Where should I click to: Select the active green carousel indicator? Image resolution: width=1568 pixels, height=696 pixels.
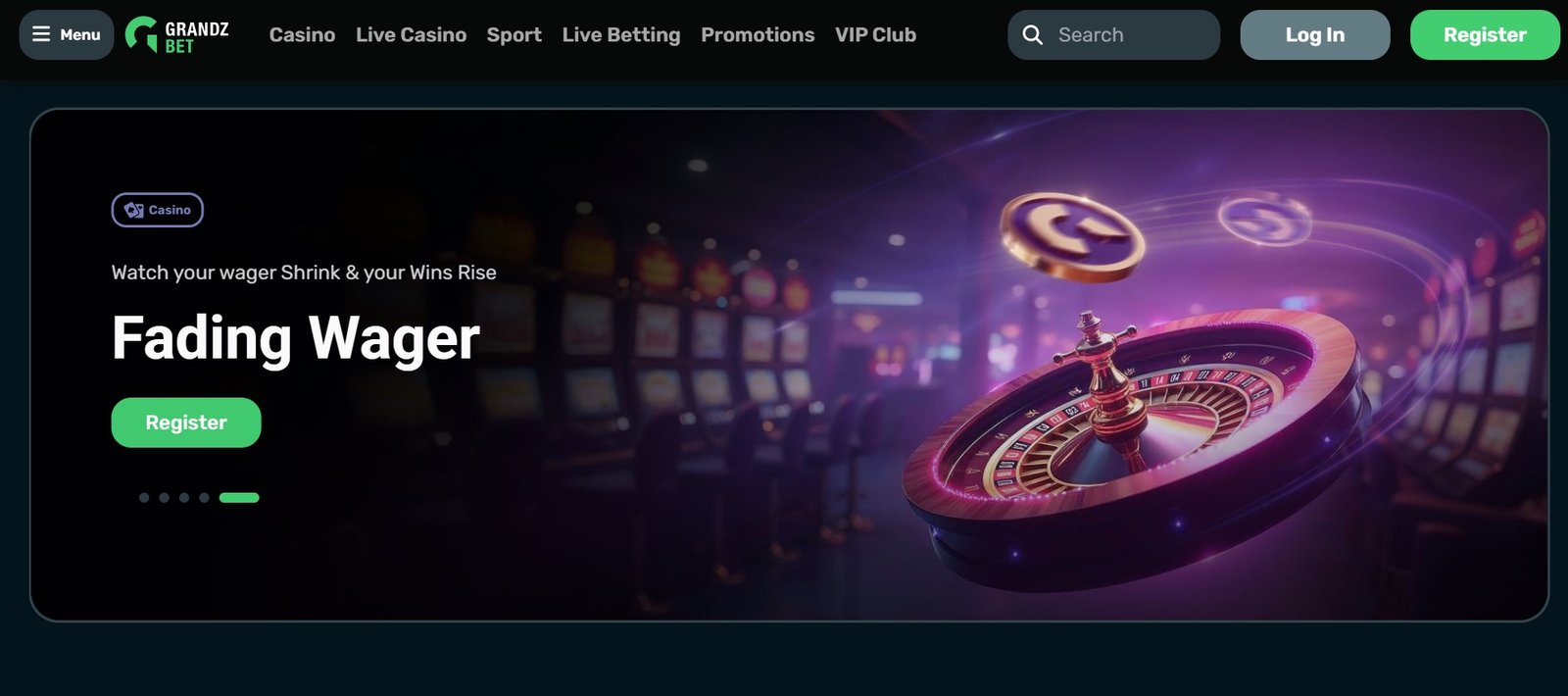click(239, 498)
